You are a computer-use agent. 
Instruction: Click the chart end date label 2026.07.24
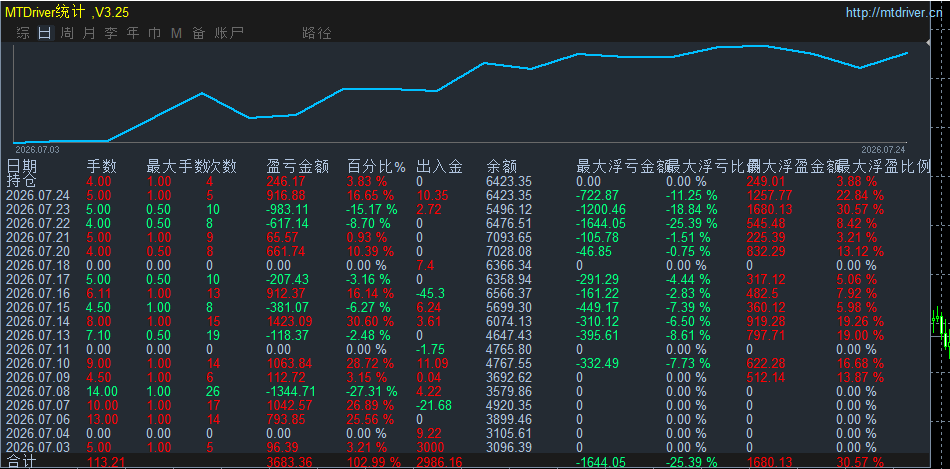(x=883, y=148)
